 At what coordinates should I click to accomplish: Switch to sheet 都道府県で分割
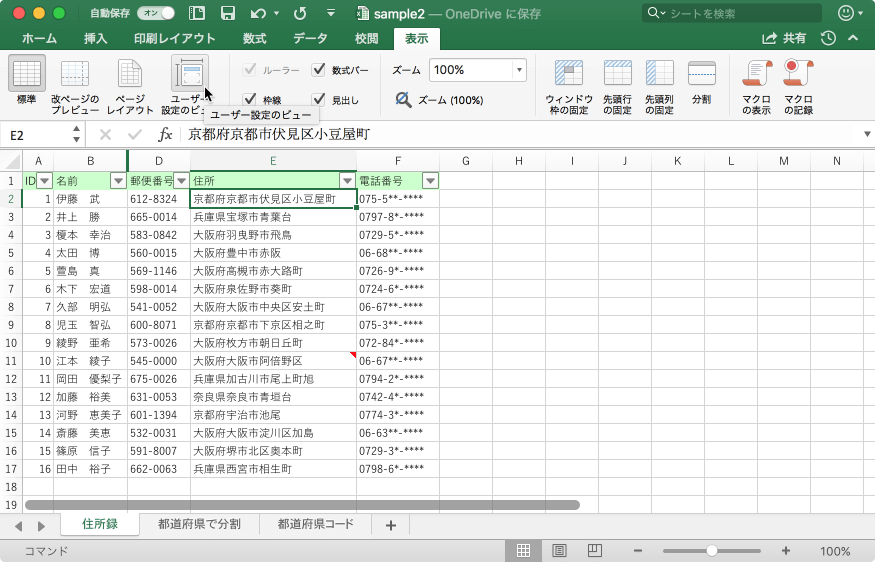click(x=199, y=524)
